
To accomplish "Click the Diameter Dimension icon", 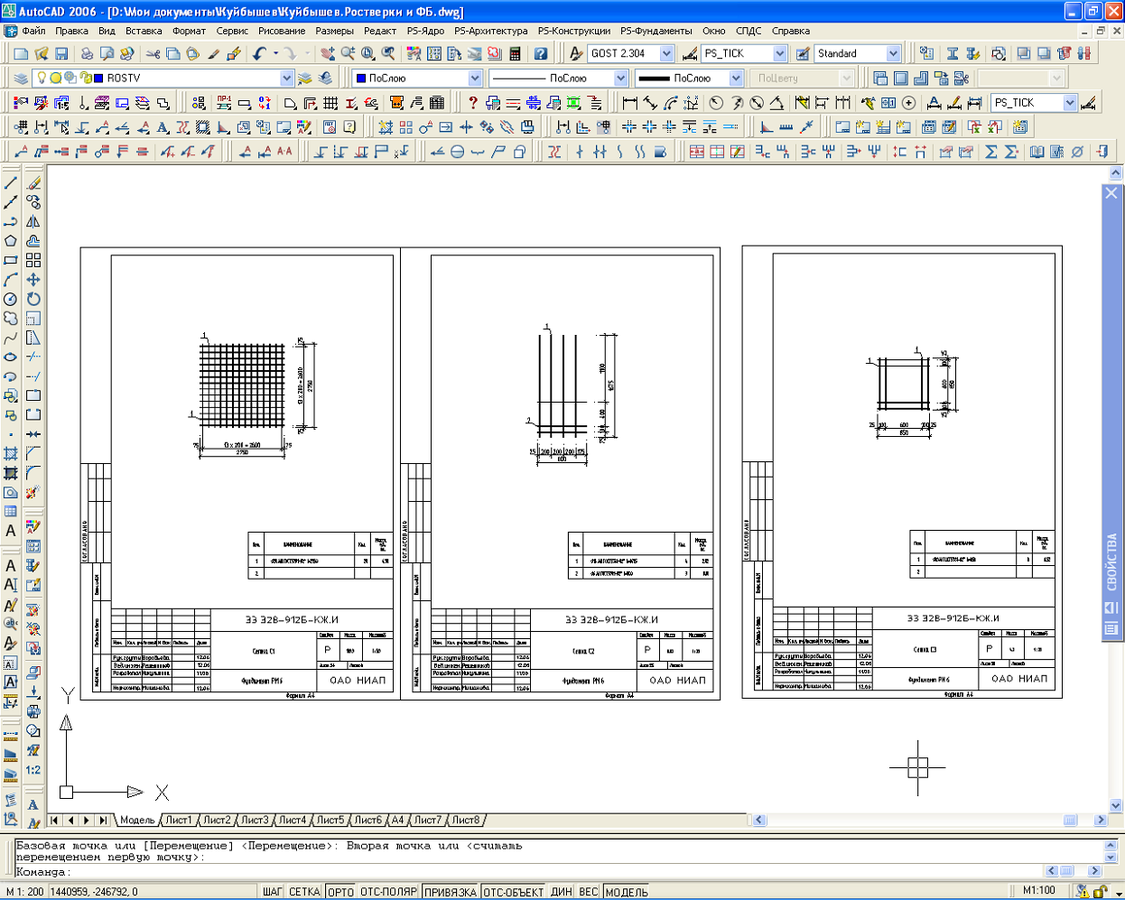I will pyautogui.click(x=756, y=103).
